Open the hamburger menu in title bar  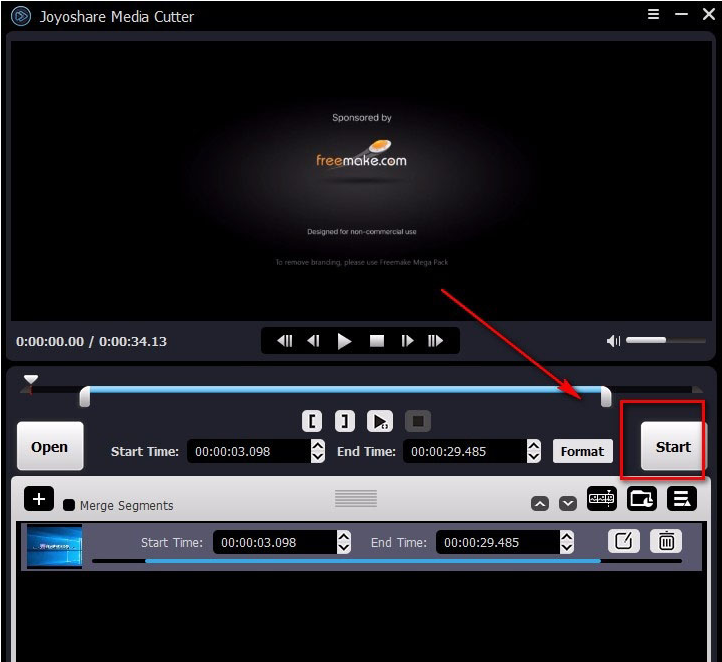coord(653,15)
